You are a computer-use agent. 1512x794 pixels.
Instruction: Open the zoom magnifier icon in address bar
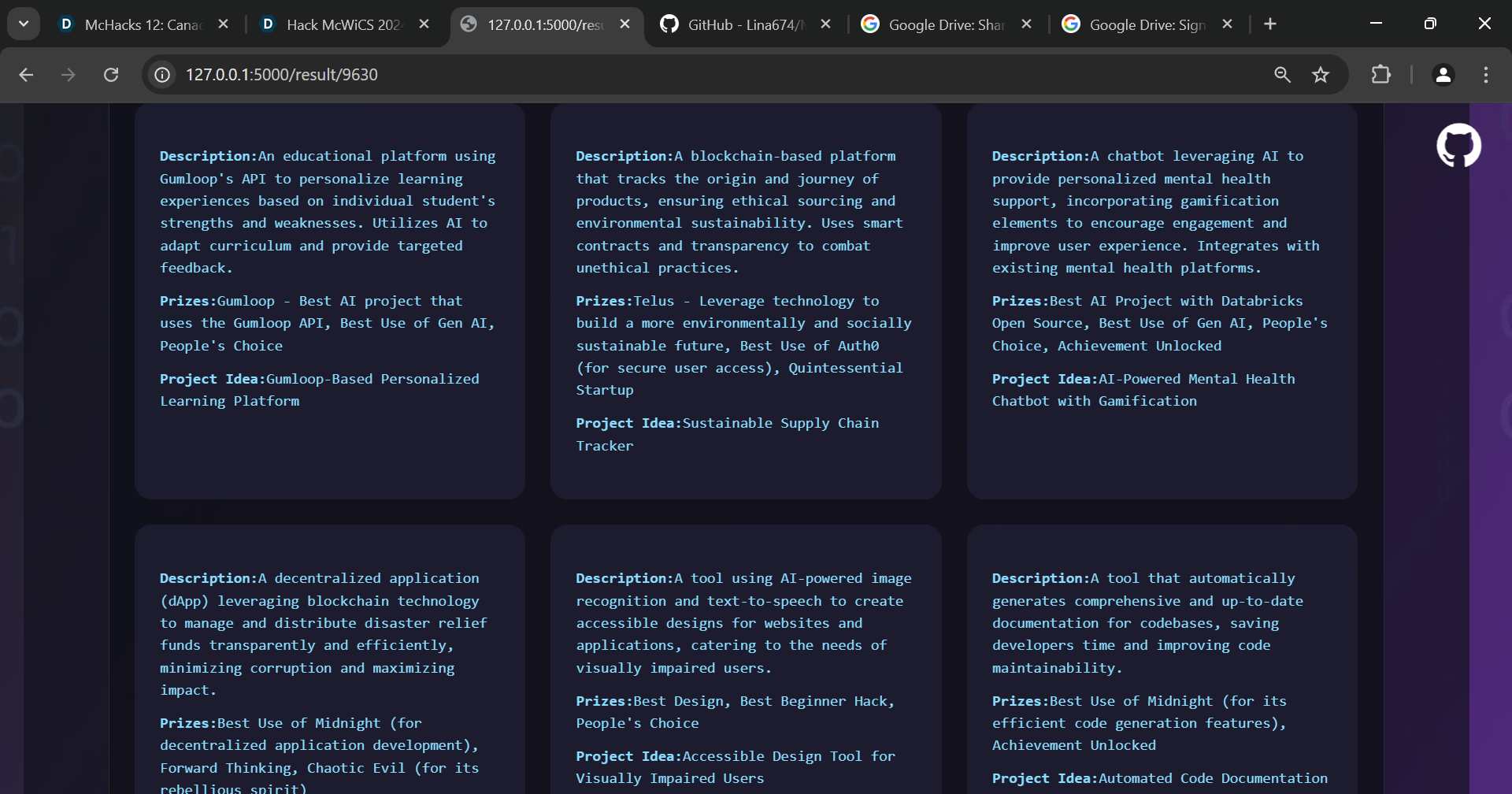1283,75
